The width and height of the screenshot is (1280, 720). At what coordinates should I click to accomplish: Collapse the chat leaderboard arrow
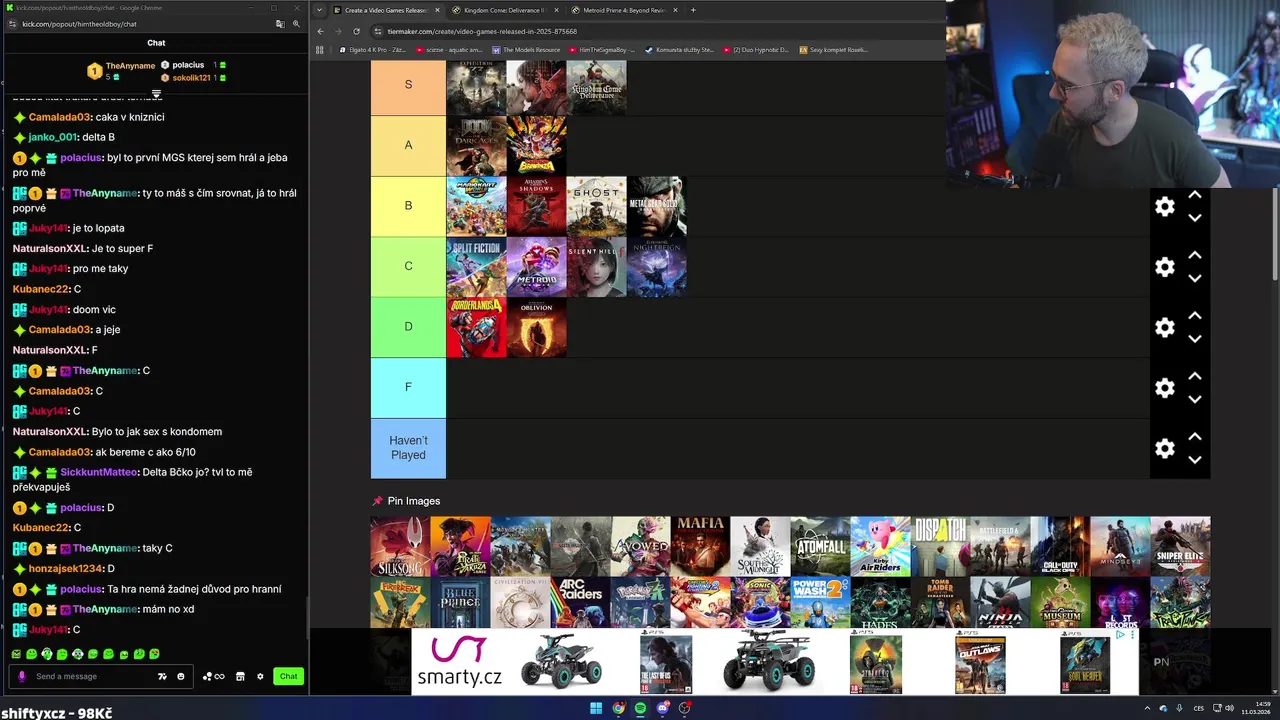coord(156,94)
